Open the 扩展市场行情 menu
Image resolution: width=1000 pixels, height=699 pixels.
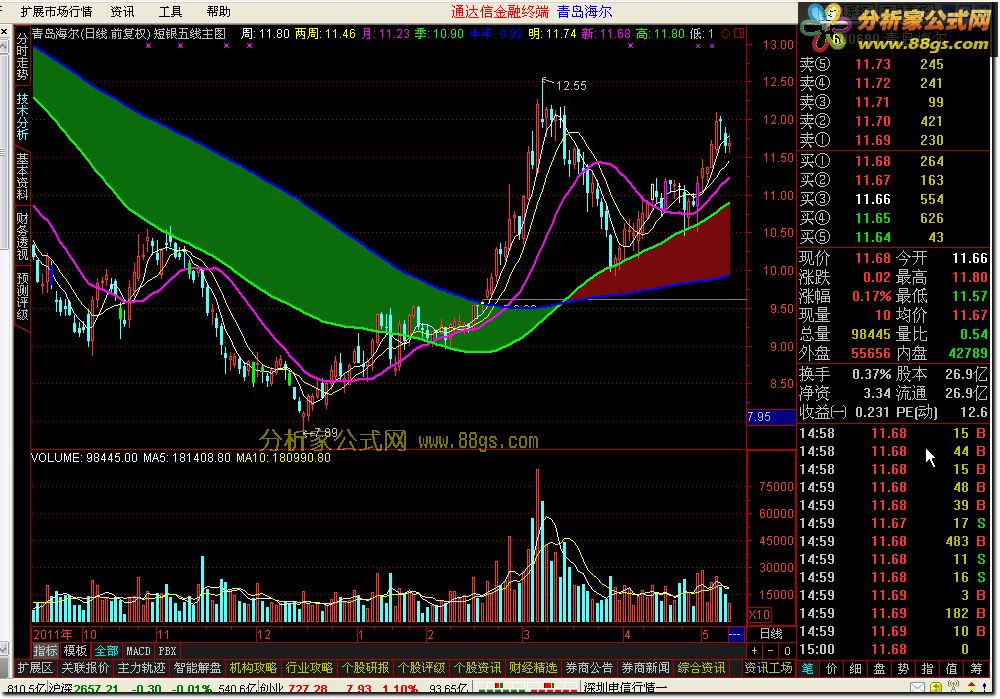[56, 11]
